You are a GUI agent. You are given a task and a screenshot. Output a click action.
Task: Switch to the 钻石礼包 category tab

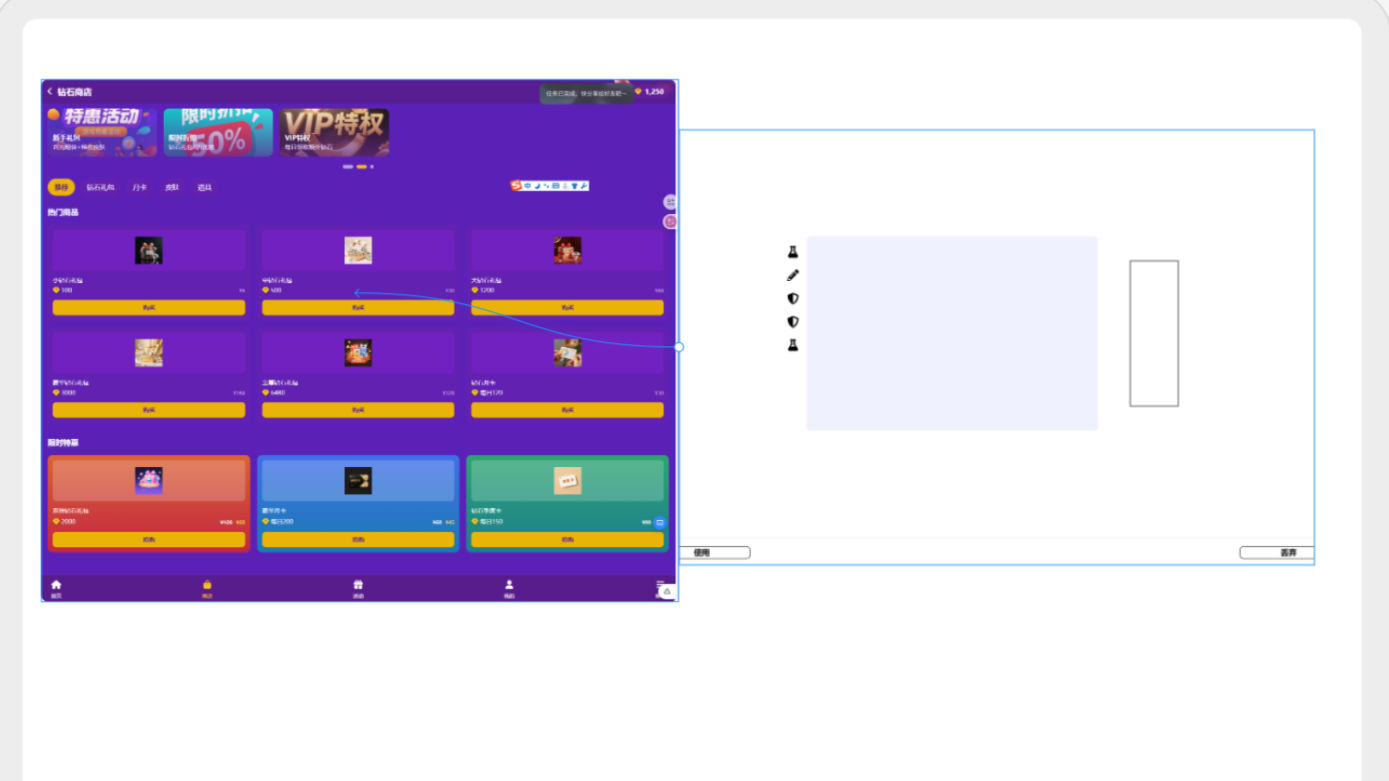[x=100, y=188]
